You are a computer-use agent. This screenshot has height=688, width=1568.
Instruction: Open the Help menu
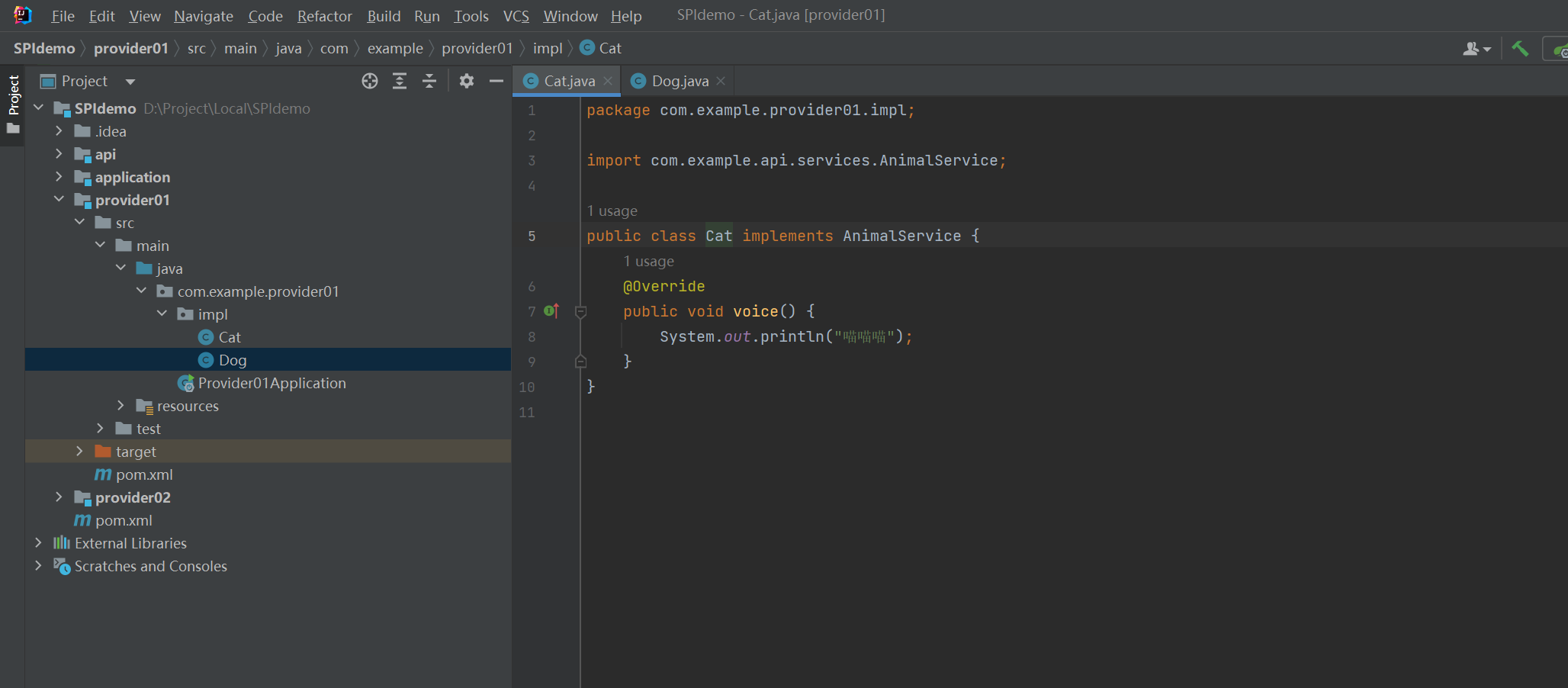[626, 16]
